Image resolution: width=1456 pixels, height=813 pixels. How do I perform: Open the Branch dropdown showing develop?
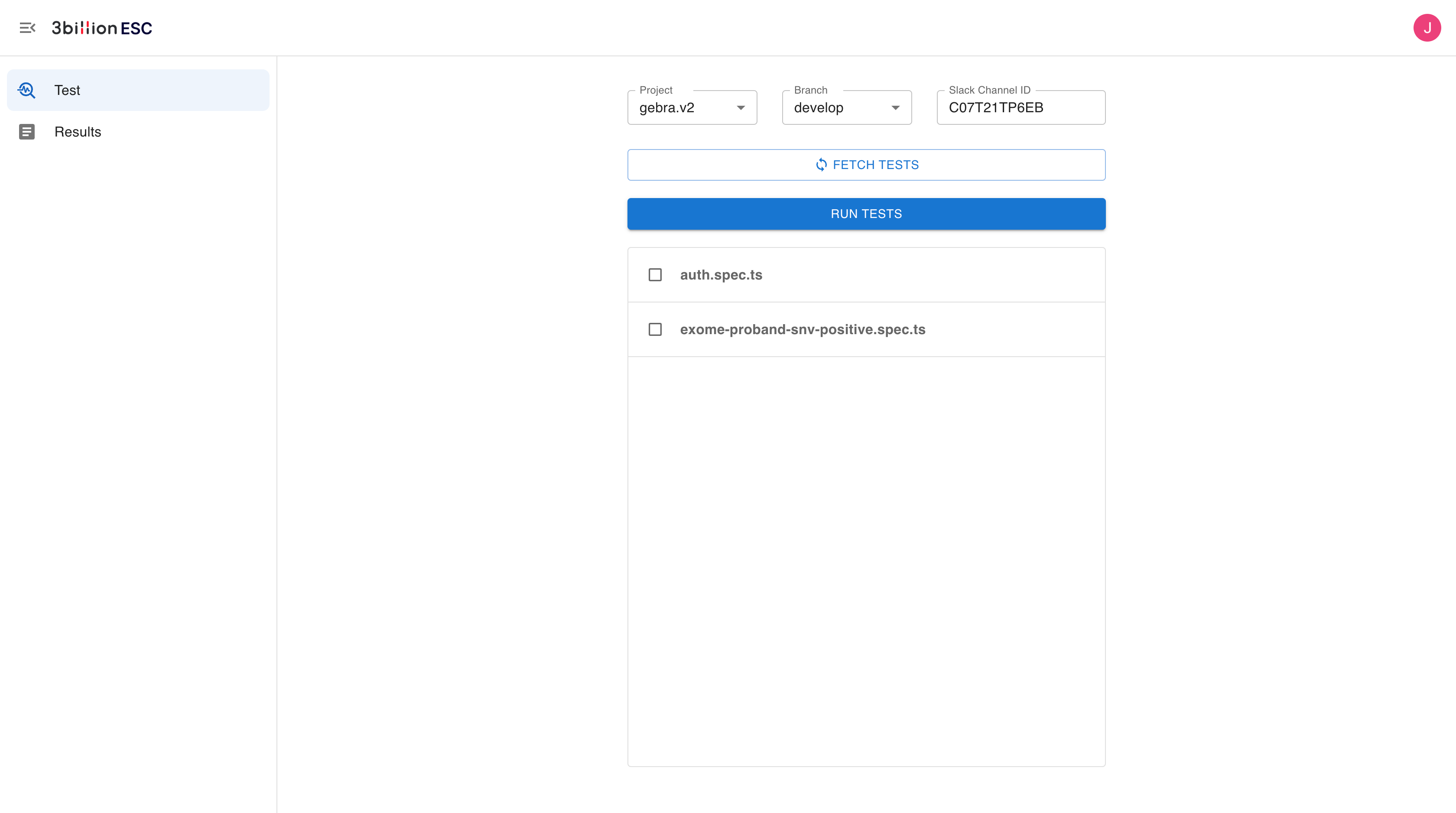pos(847,107)
